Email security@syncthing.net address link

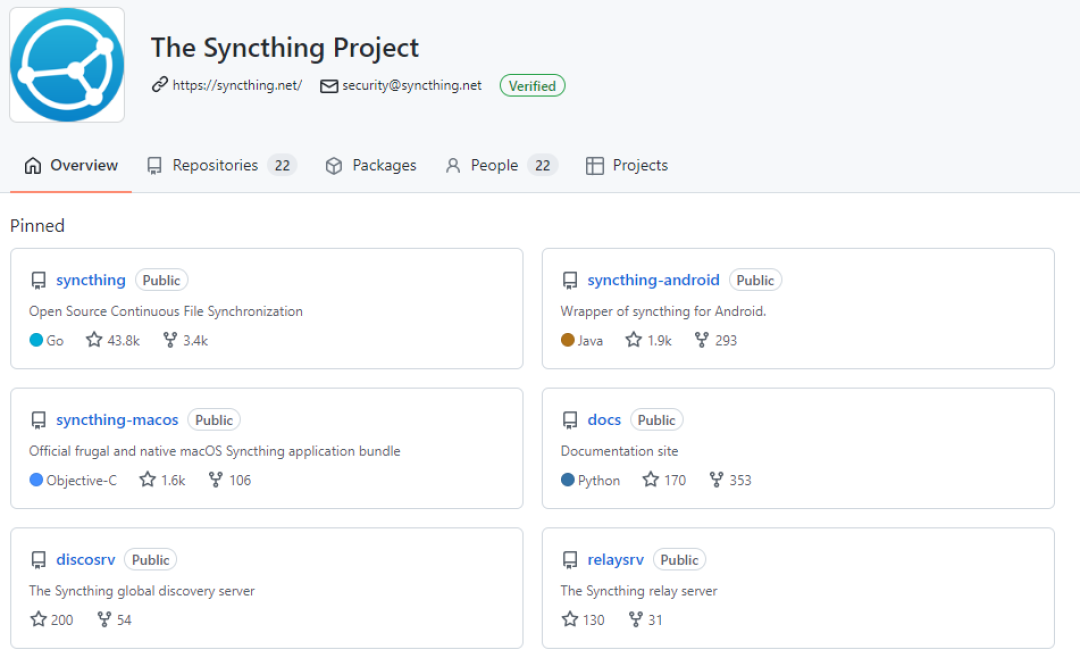[x=412, y=85]
